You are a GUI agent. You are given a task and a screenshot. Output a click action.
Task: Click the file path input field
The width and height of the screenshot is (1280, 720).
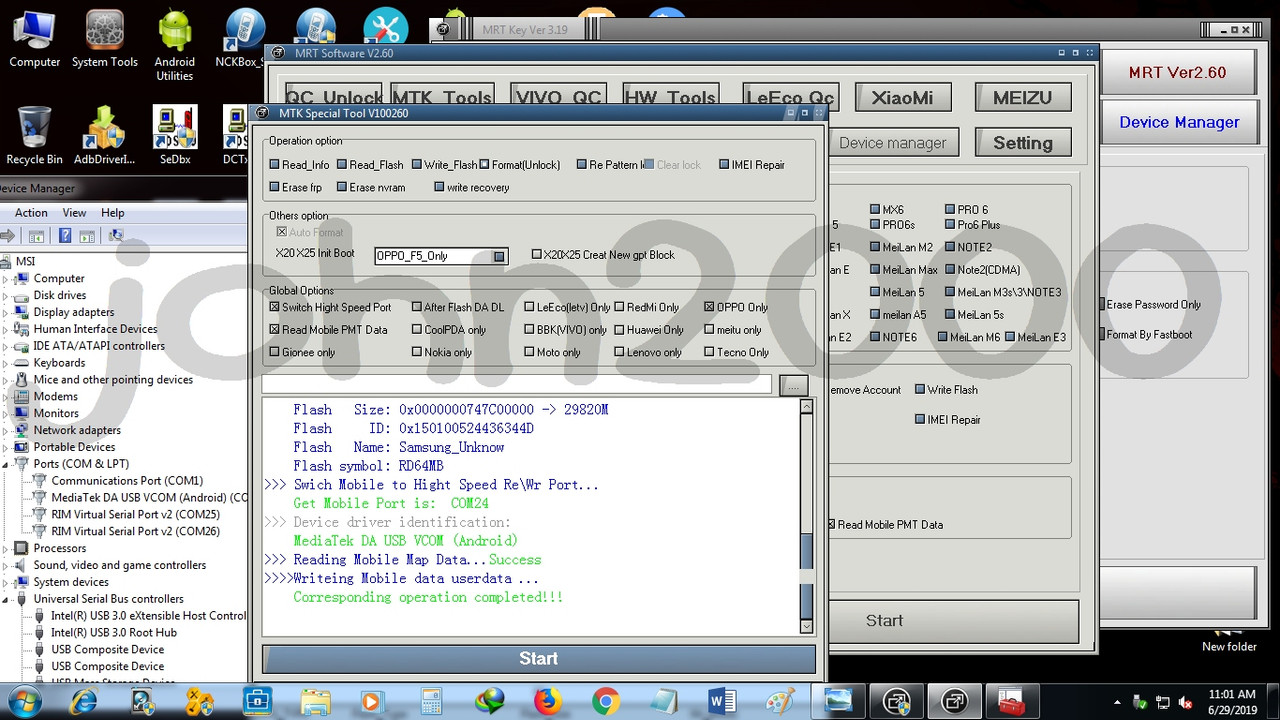pyautogui.click(x=517, y=385)
